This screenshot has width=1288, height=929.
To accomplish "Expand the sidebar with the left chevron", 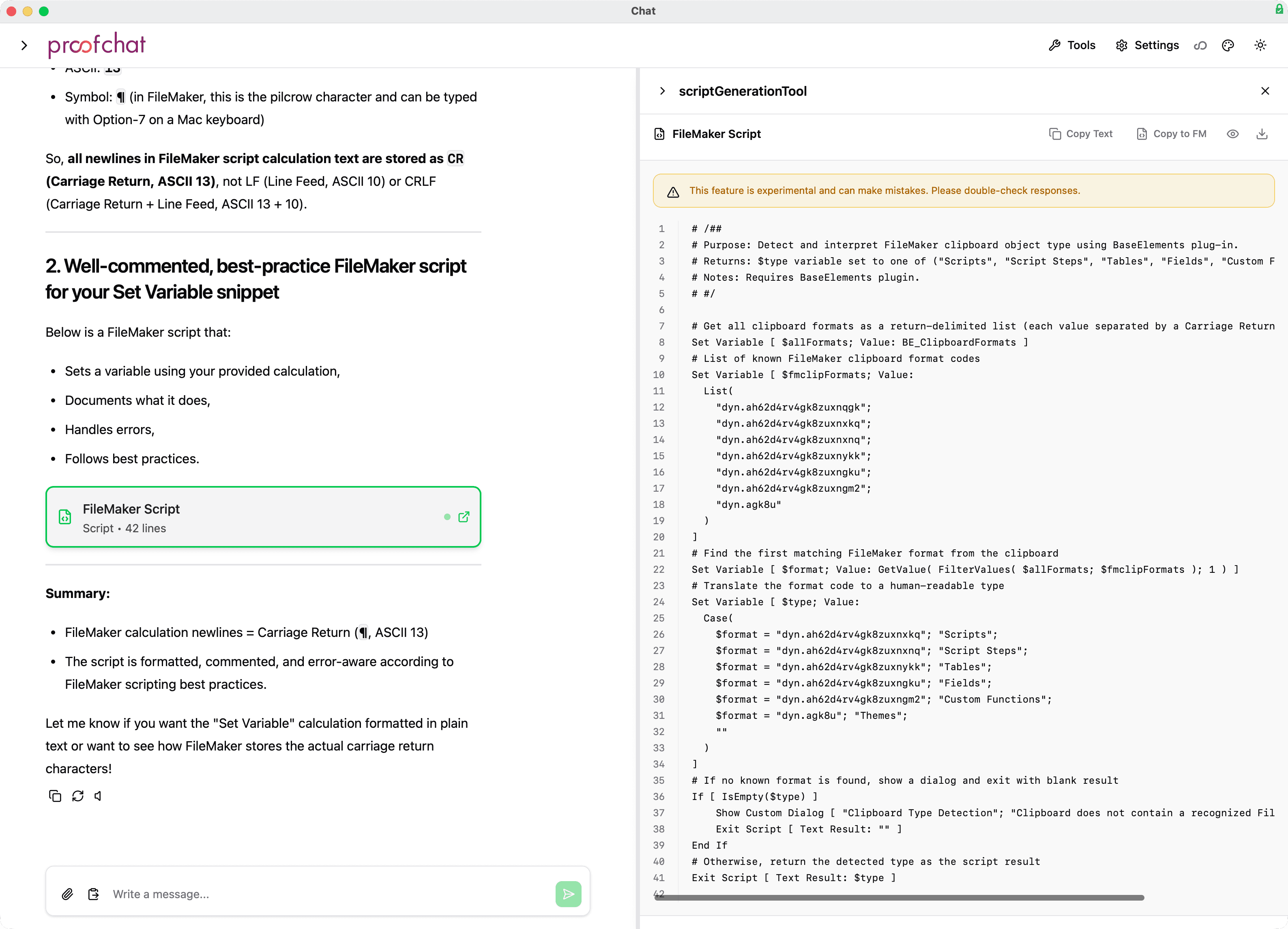I will (24, 45).
